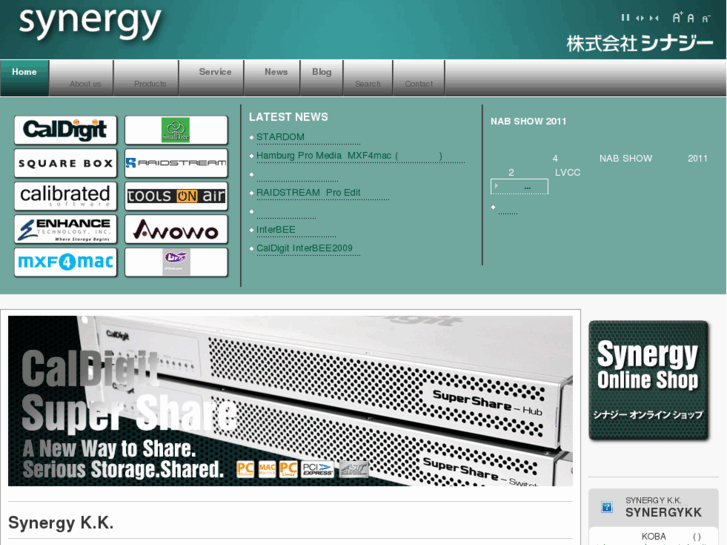
Task: Open the CalDigit brand logo
Action: coord(65,130)
